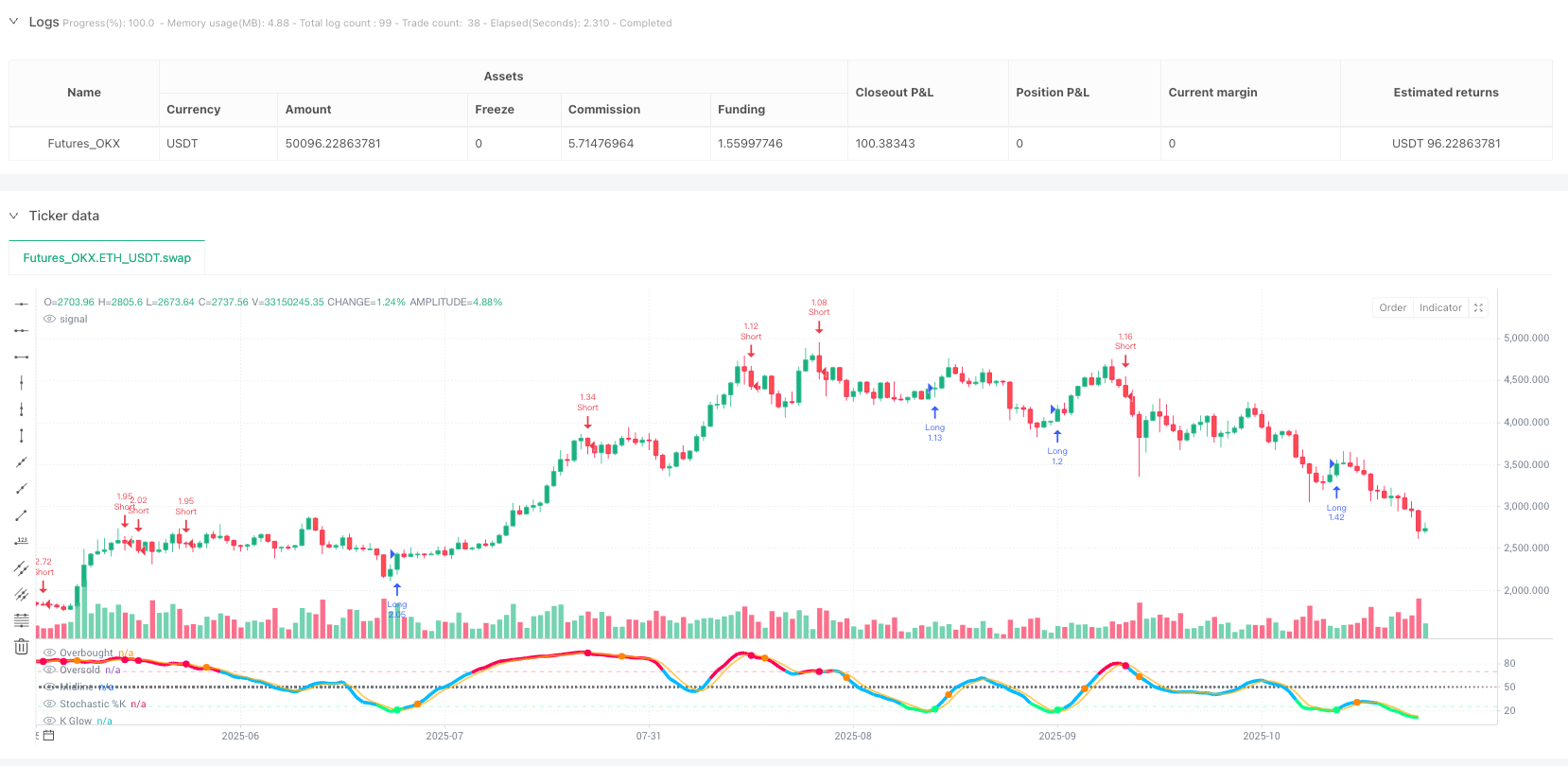Click the Estimated returns column header
Screen dimensions: 1568x766
(1445, 93)
